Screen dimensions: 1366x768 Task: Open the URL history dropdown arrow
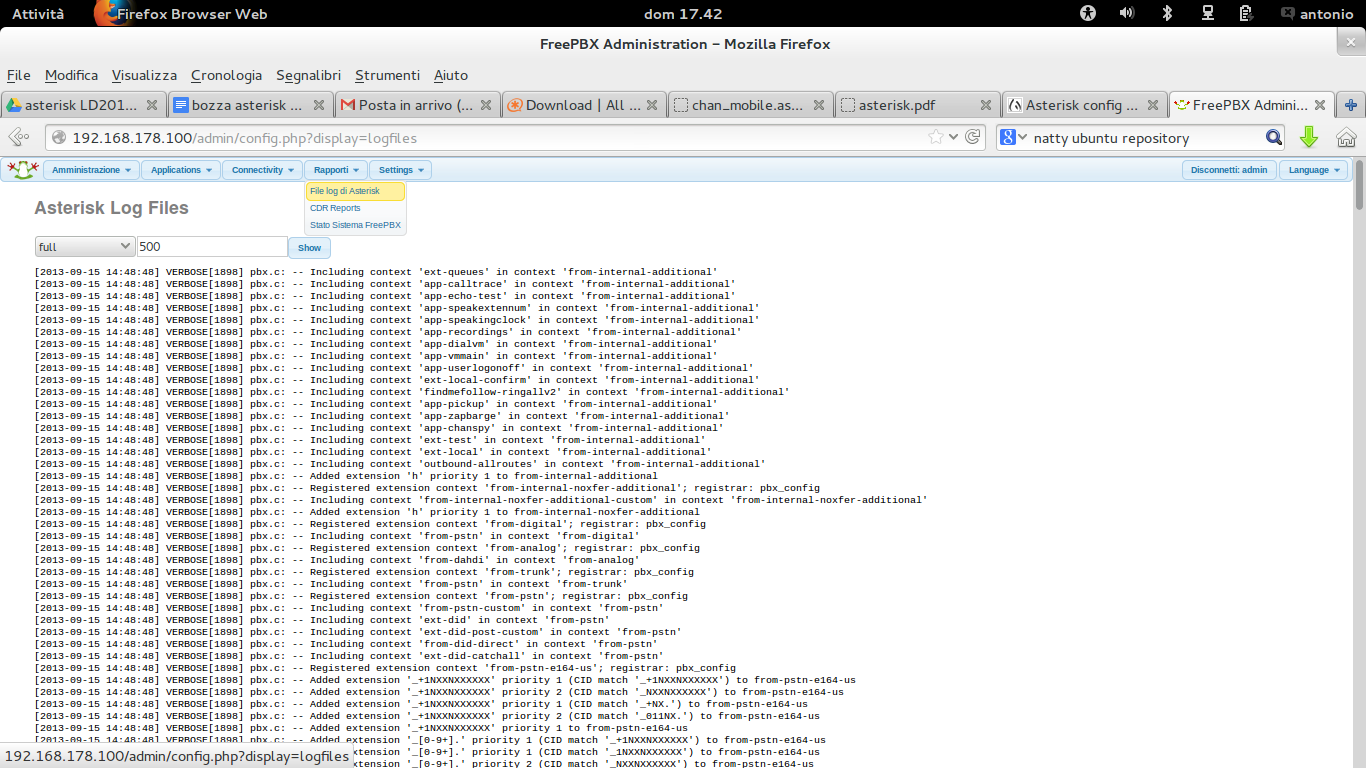953,137
